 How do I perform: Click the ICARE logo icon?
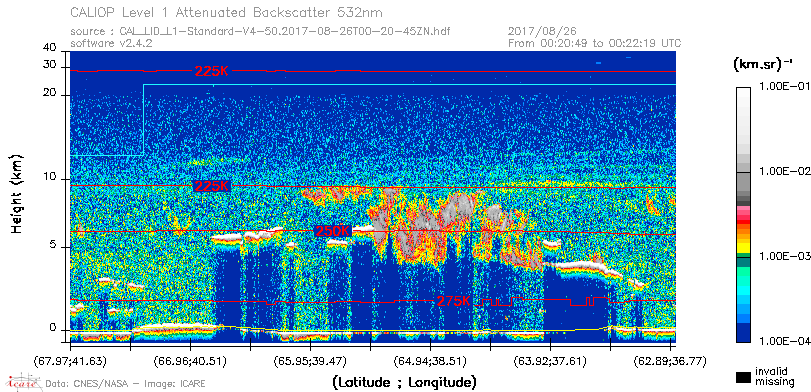pyautogui.click(x=22, y=382)
